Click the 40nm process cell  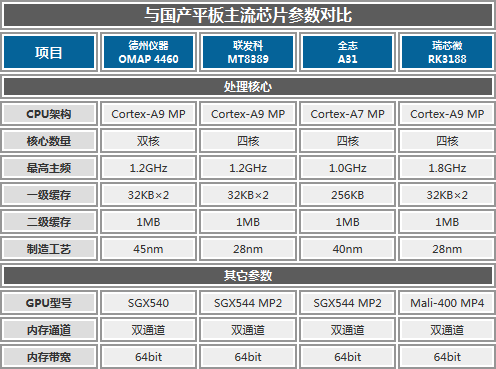[x=347, y=249]
